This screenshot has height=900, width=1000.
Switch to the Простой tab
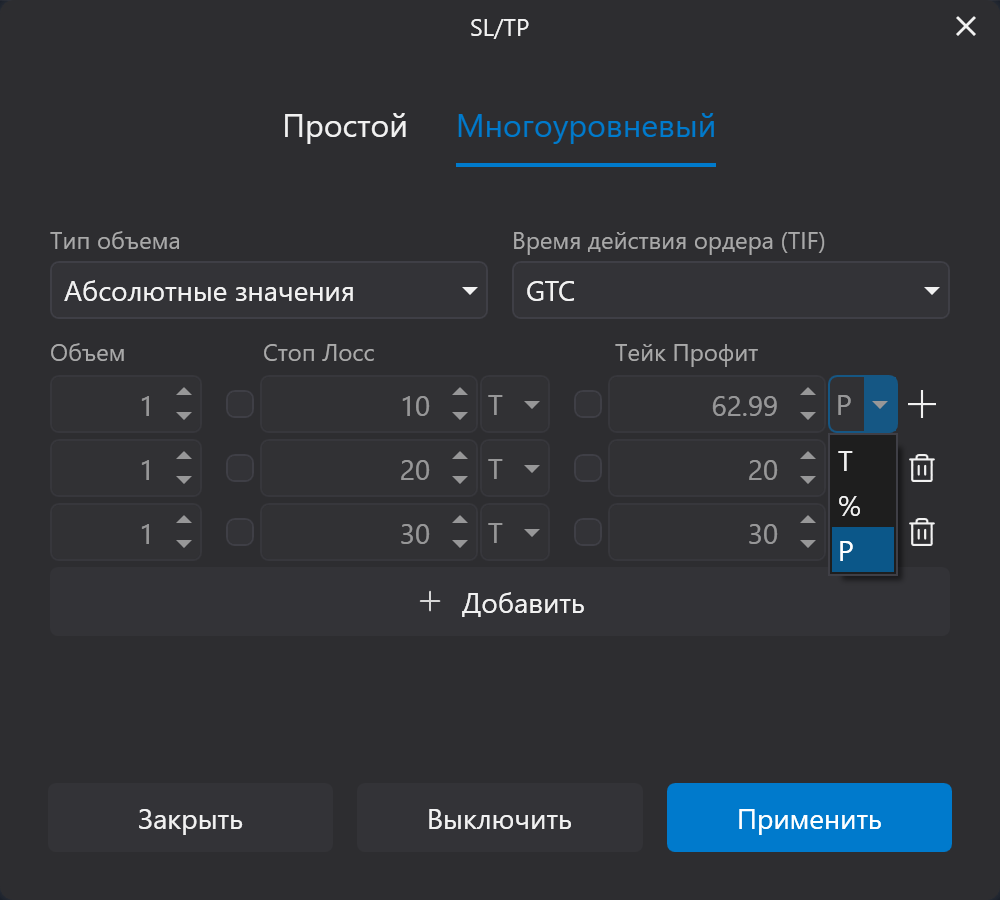point(345,127)
